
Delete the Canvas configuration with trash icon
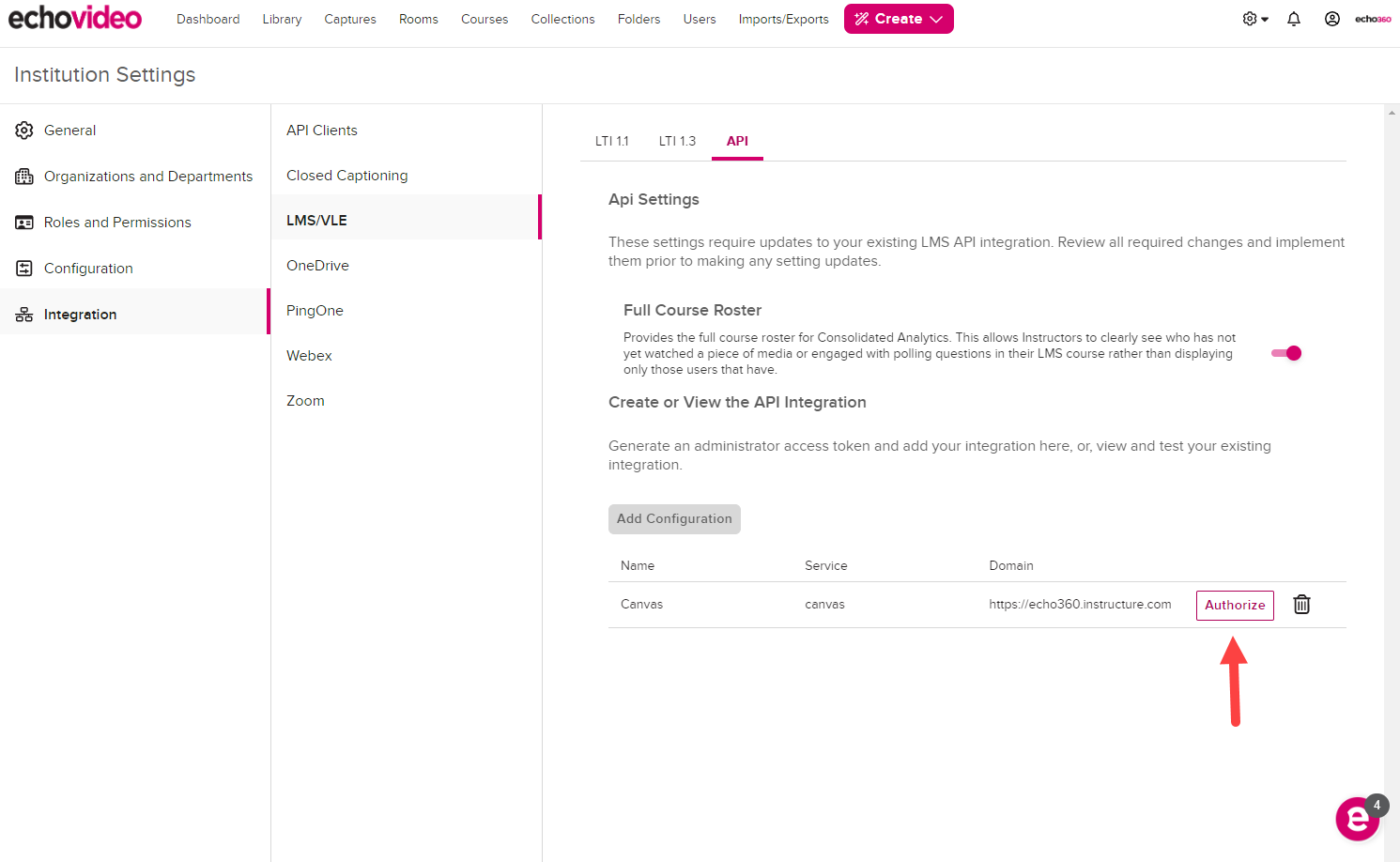coord(1301,605)
